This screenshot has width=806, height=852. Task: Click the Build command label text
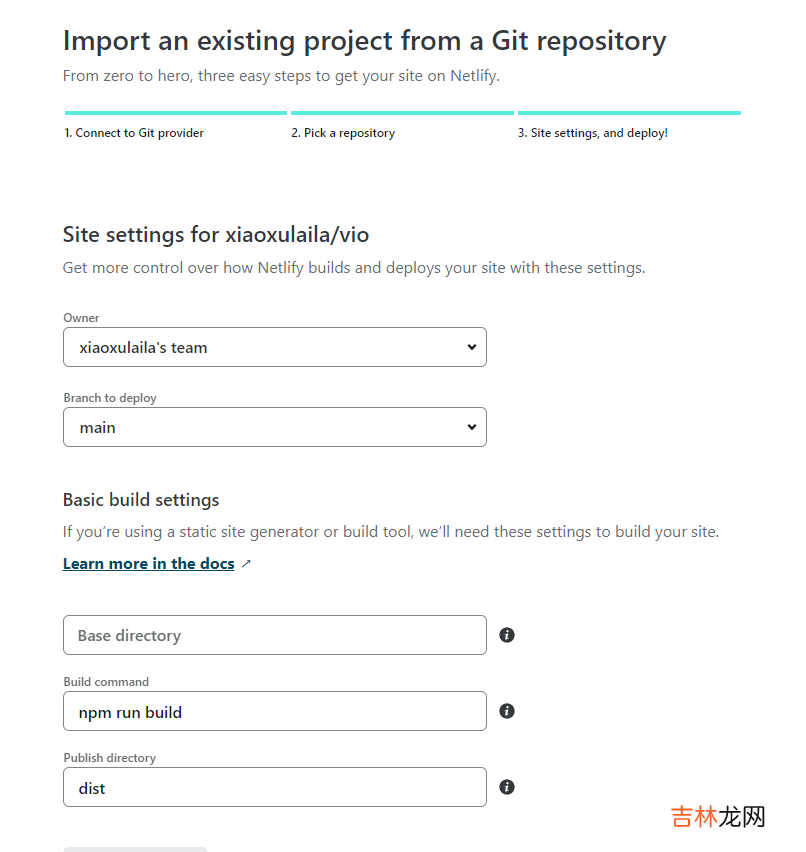pyautogui.click(x=106, y=682)
